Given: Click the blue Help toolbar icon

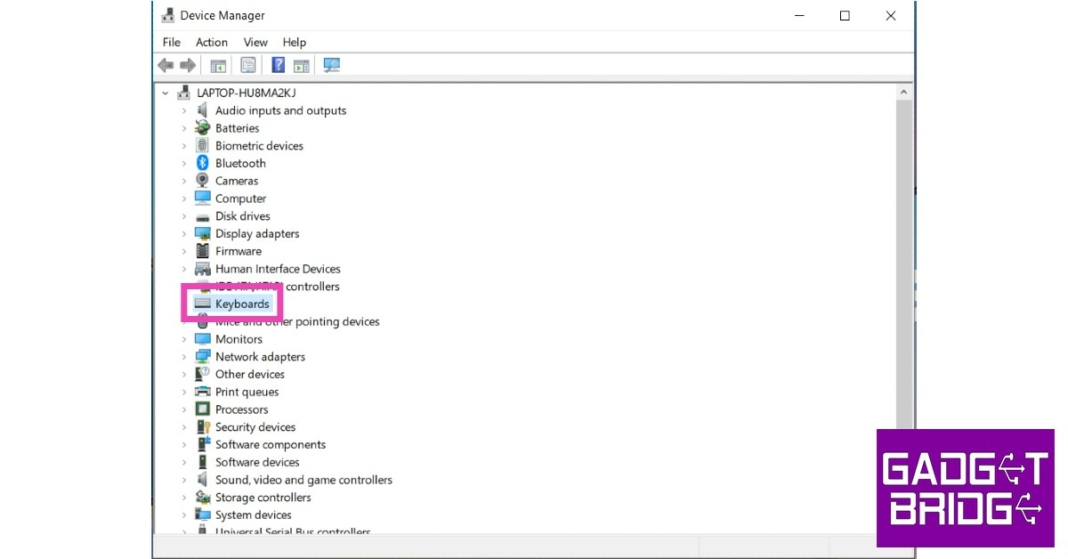Looking at the screenshot, I should 278,65.
